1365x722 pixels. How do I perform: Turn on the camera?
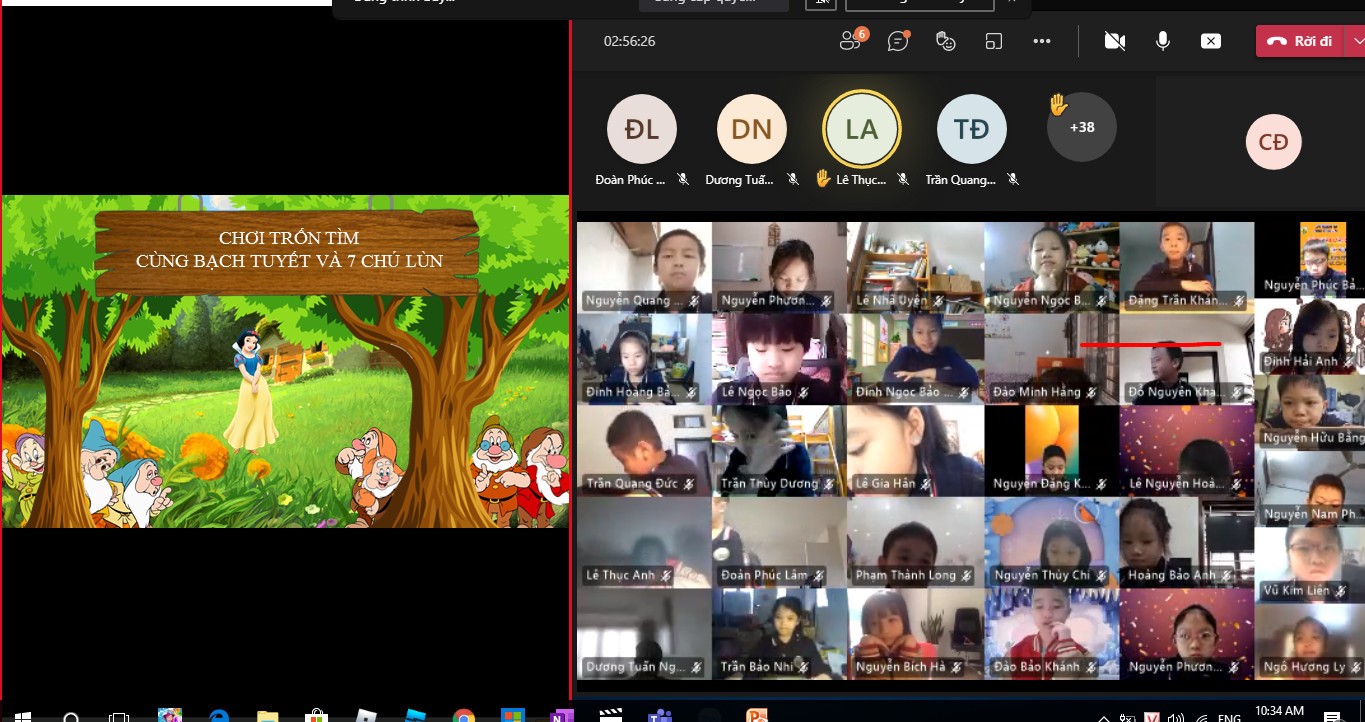click(1114, 41)
